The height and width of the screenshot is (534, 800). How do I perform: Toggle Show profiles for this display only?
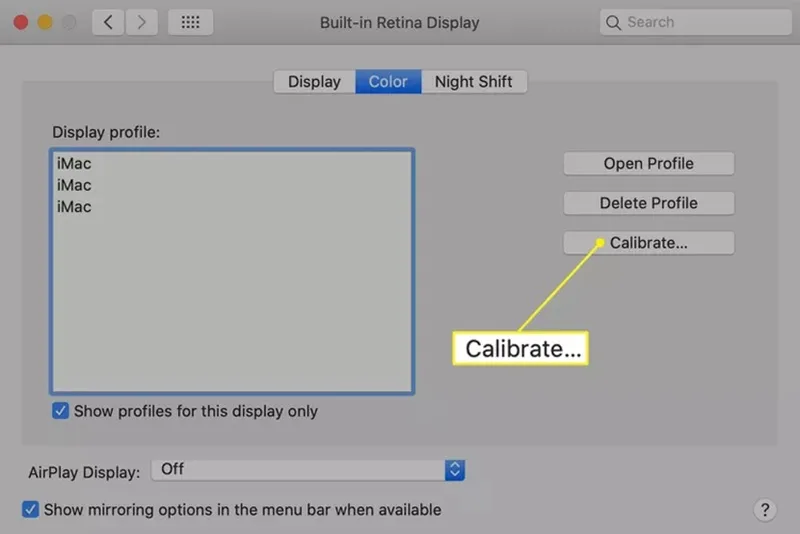coord(60,411)
